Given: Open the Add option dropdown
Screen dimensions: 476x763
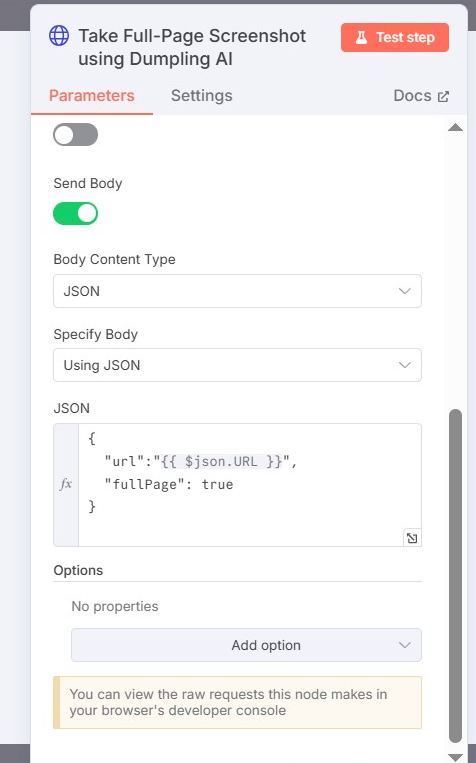Looking at the screenshot, I should (x=246, y=645).
